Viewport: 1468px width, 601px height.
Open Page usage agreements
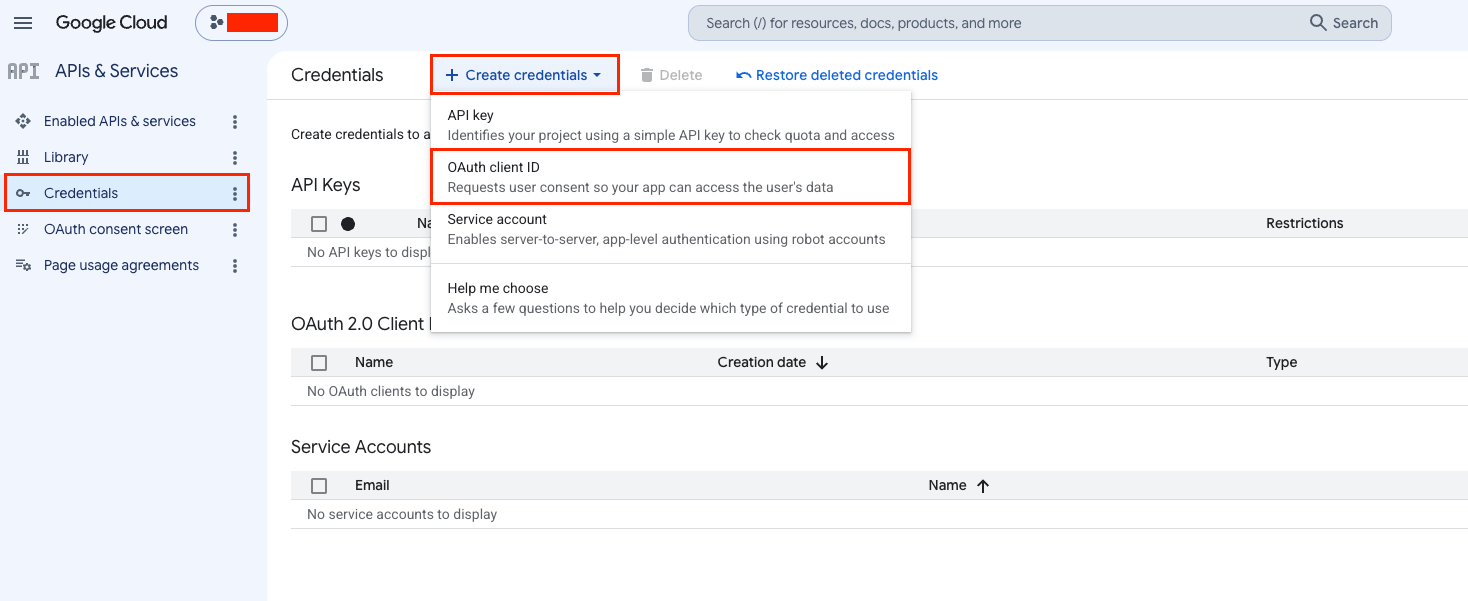pyautogui.click(x=121, y=265)
